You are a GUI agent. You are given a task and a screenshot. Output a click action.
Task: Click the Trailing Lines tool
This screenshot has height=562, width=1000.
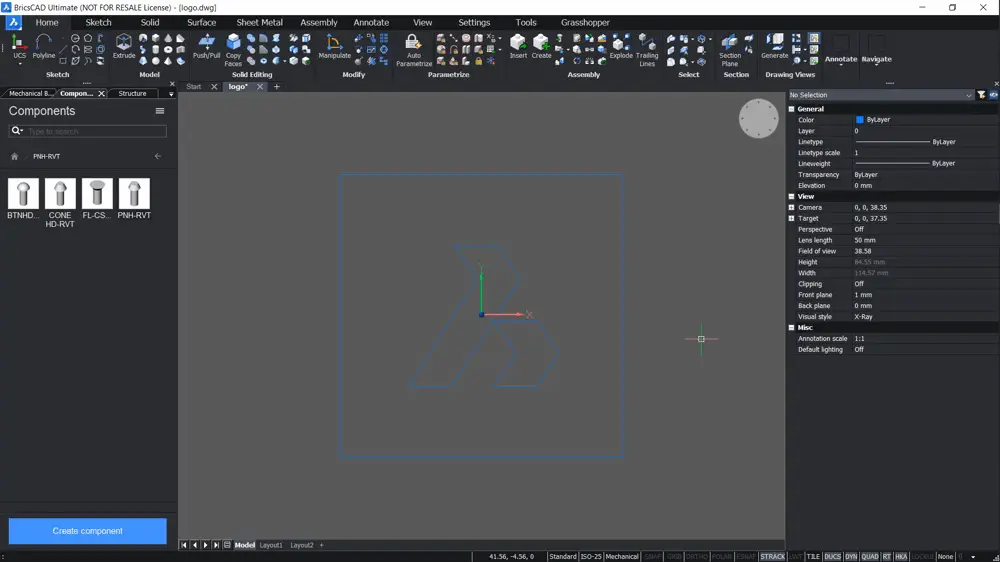pos(647,50)
